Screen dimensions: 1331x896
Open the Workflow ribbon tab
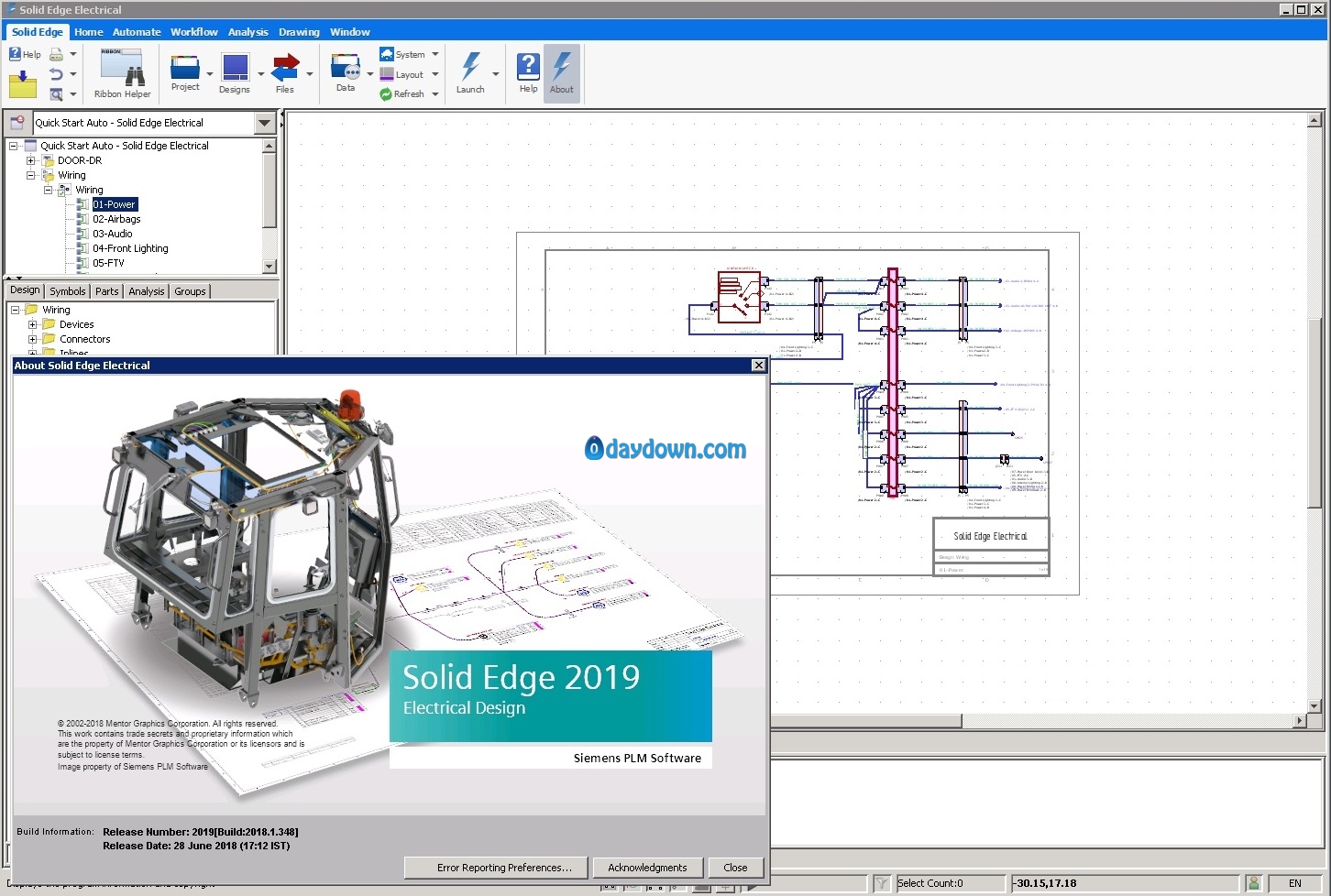click(x=194, y=31)
